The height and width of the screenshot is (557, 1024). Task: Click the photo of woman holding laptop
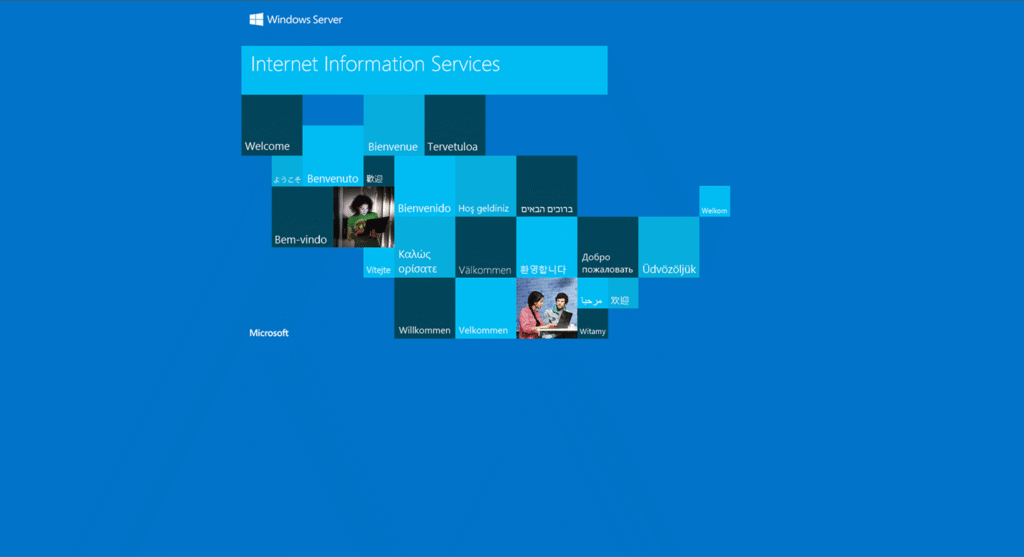[364, 217]
